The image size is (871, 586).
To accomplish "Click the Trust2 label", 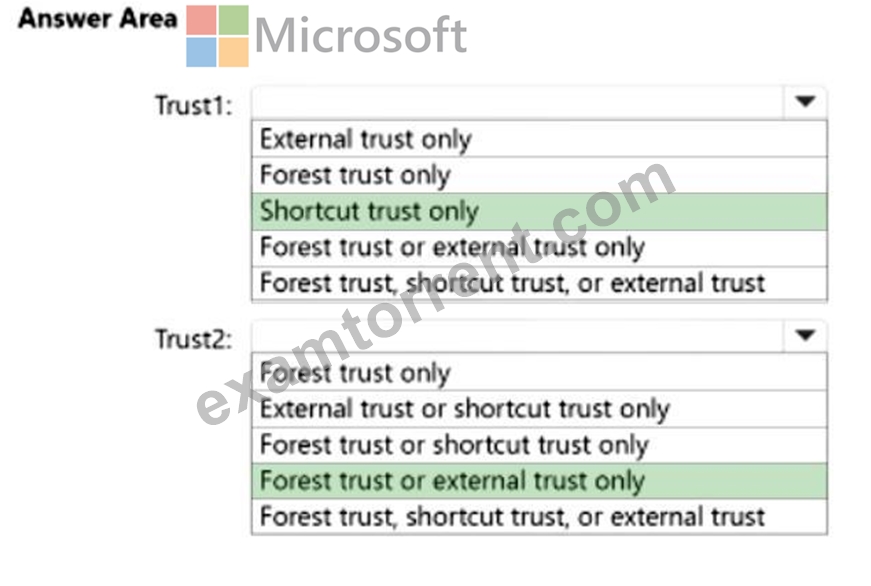I will point(193,339).
